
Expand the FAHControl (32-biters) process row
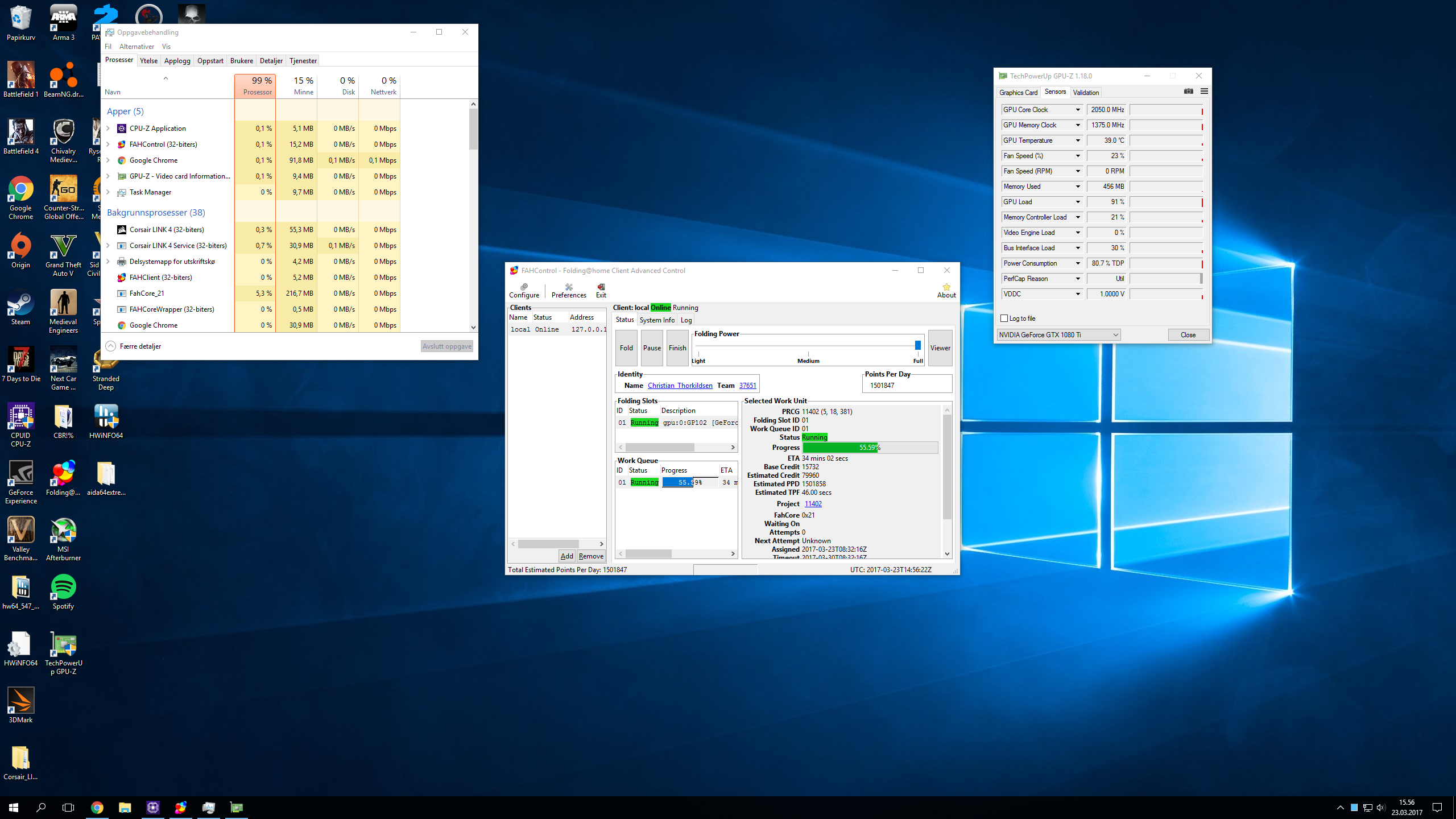[x=108, y=144]
